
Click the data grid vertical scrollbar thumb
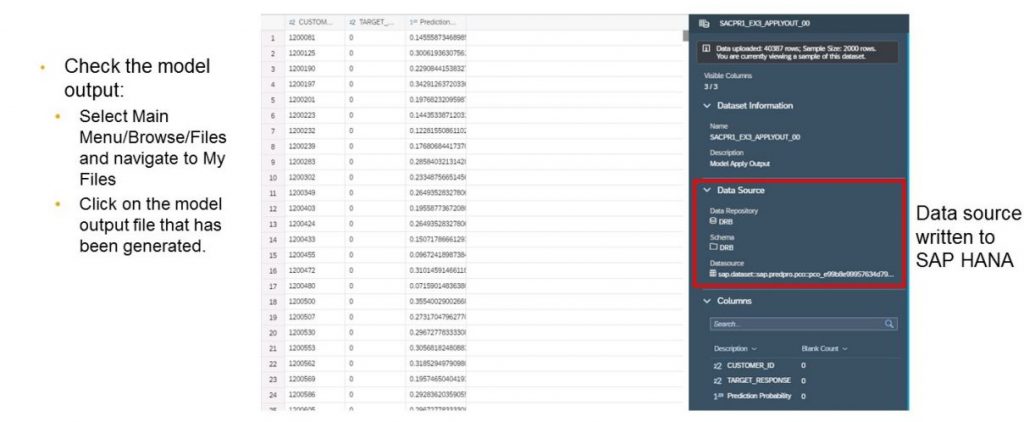tap(685, 36)
